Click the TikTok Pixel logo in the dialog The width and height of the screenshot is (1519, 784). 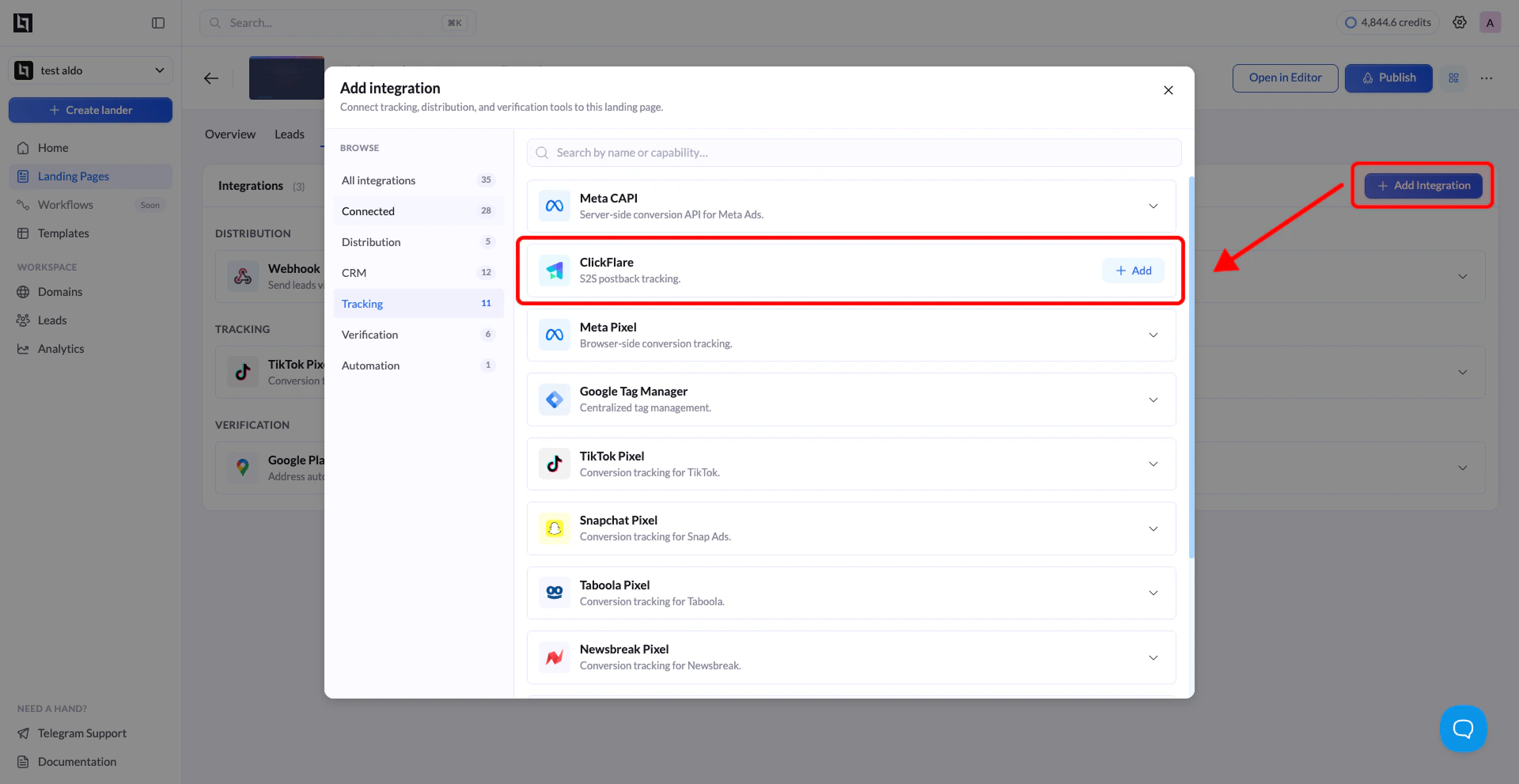(555, 464)
